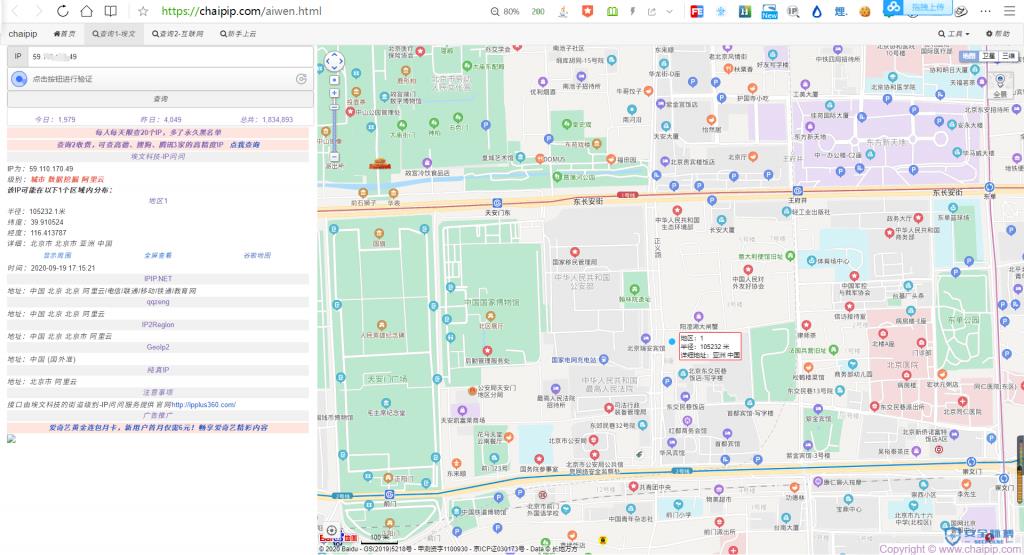Refresh the captcha with the circular icon
This screenshot has width=1024, height=555.
click(x=301, y=79)
